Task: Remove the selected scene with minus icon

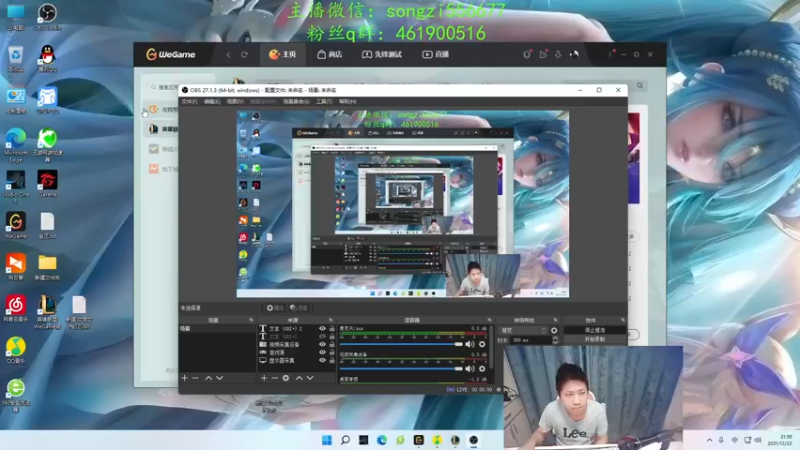Action: coord(195,378)
